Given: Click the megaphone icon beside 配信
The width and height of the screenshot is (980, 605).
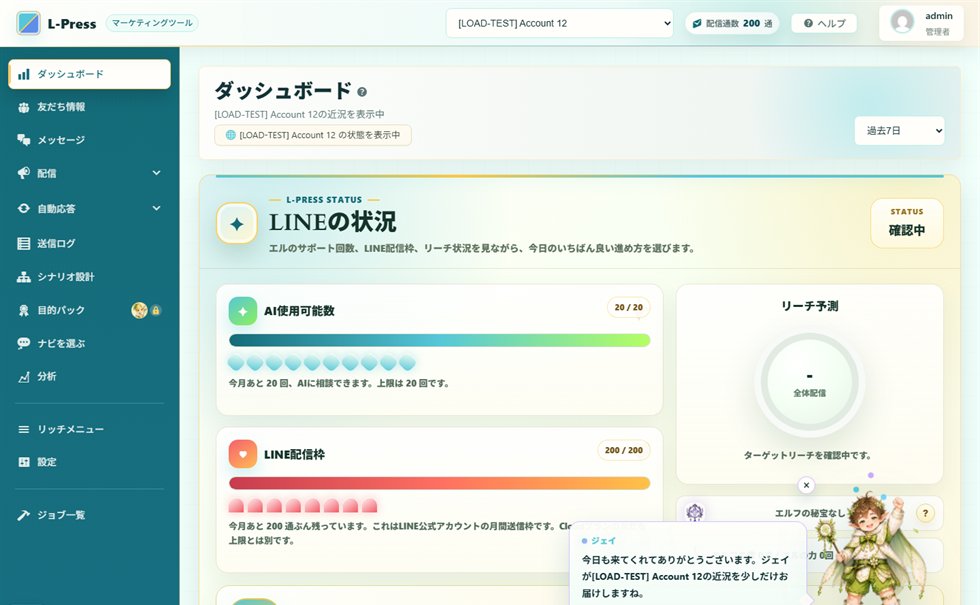Looking at the screenshot, I should [24, 173].
